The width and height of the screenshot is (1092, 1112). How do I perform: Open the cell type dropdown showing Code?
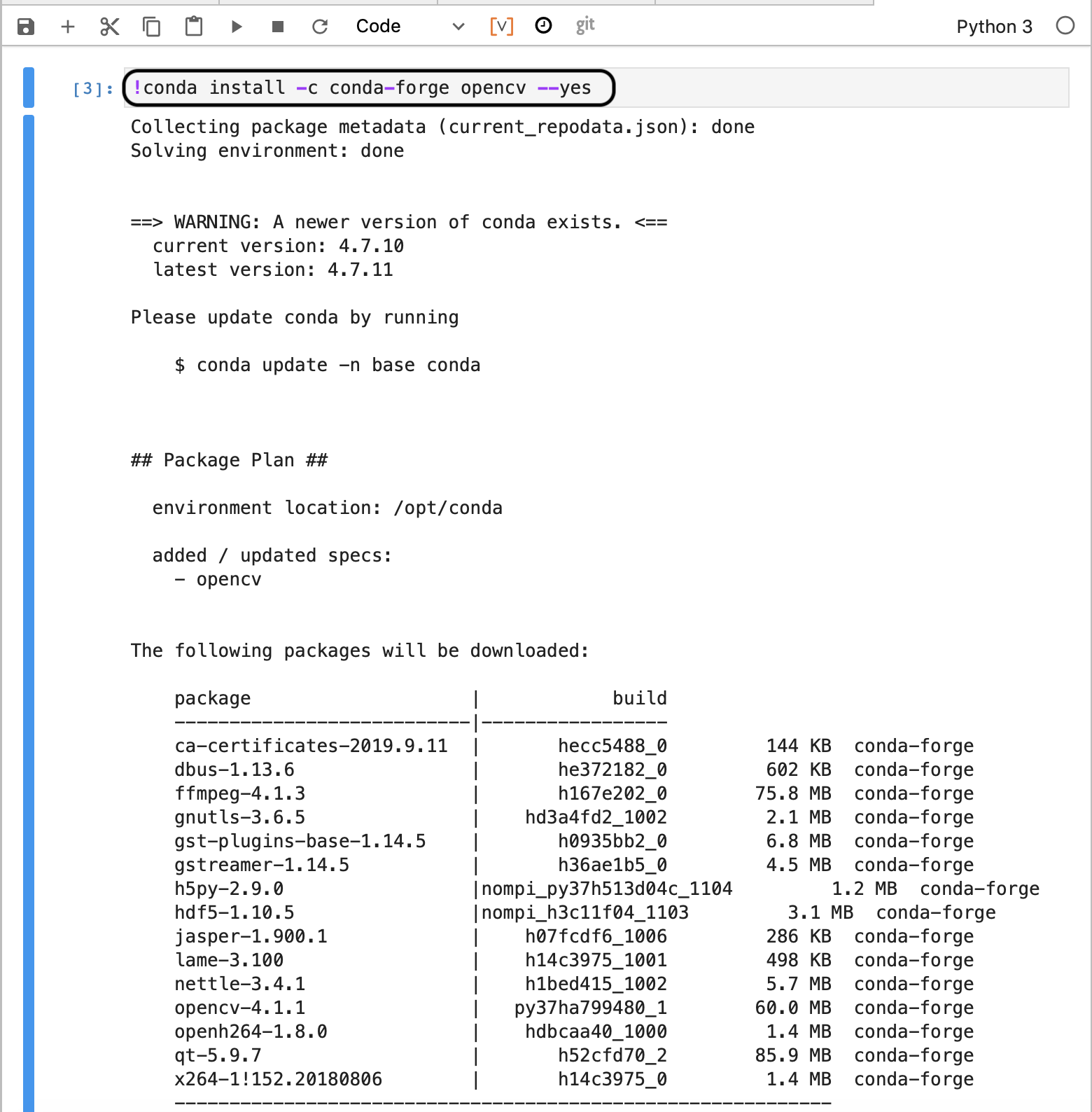pos(410,27)
